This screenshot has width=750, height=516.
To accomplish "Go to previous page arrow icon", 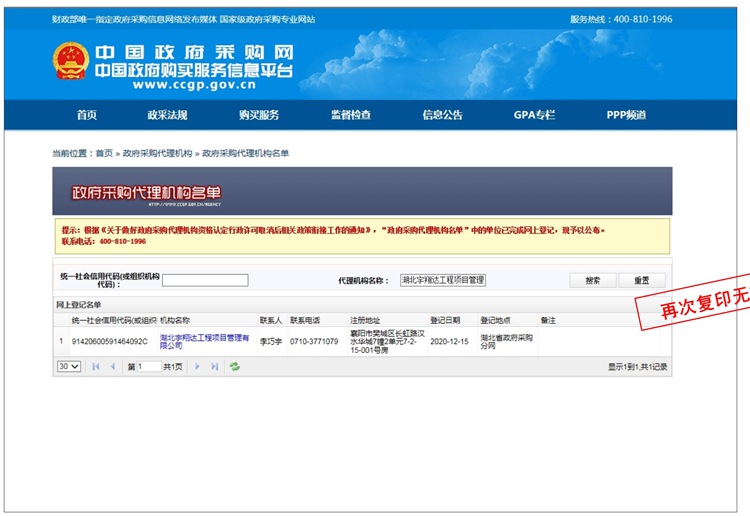I will pyautogui.click(x=113, y=366).
